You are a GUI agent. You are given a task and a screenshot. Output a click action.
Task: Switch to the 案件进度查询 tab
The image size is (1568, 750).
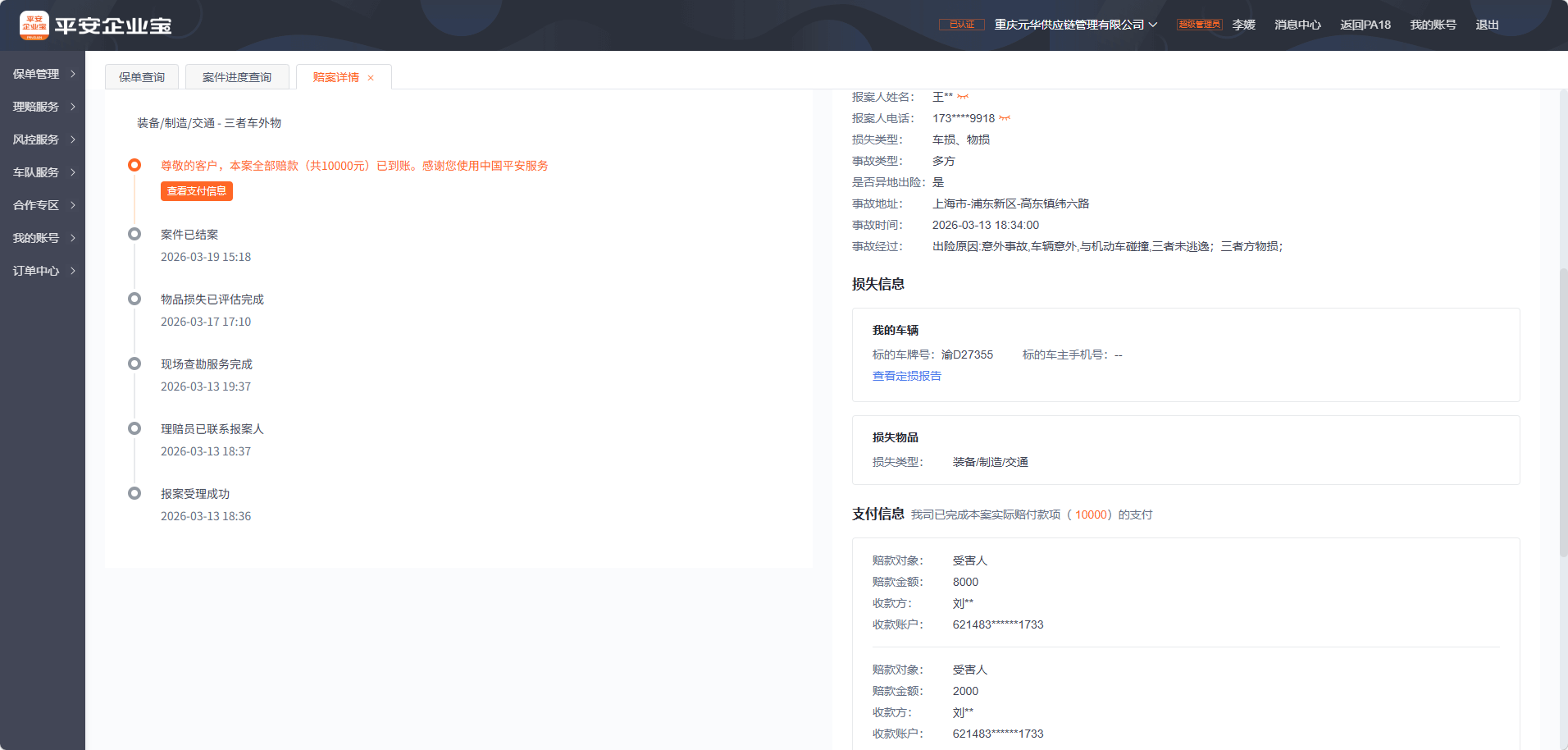coord(237,77)
